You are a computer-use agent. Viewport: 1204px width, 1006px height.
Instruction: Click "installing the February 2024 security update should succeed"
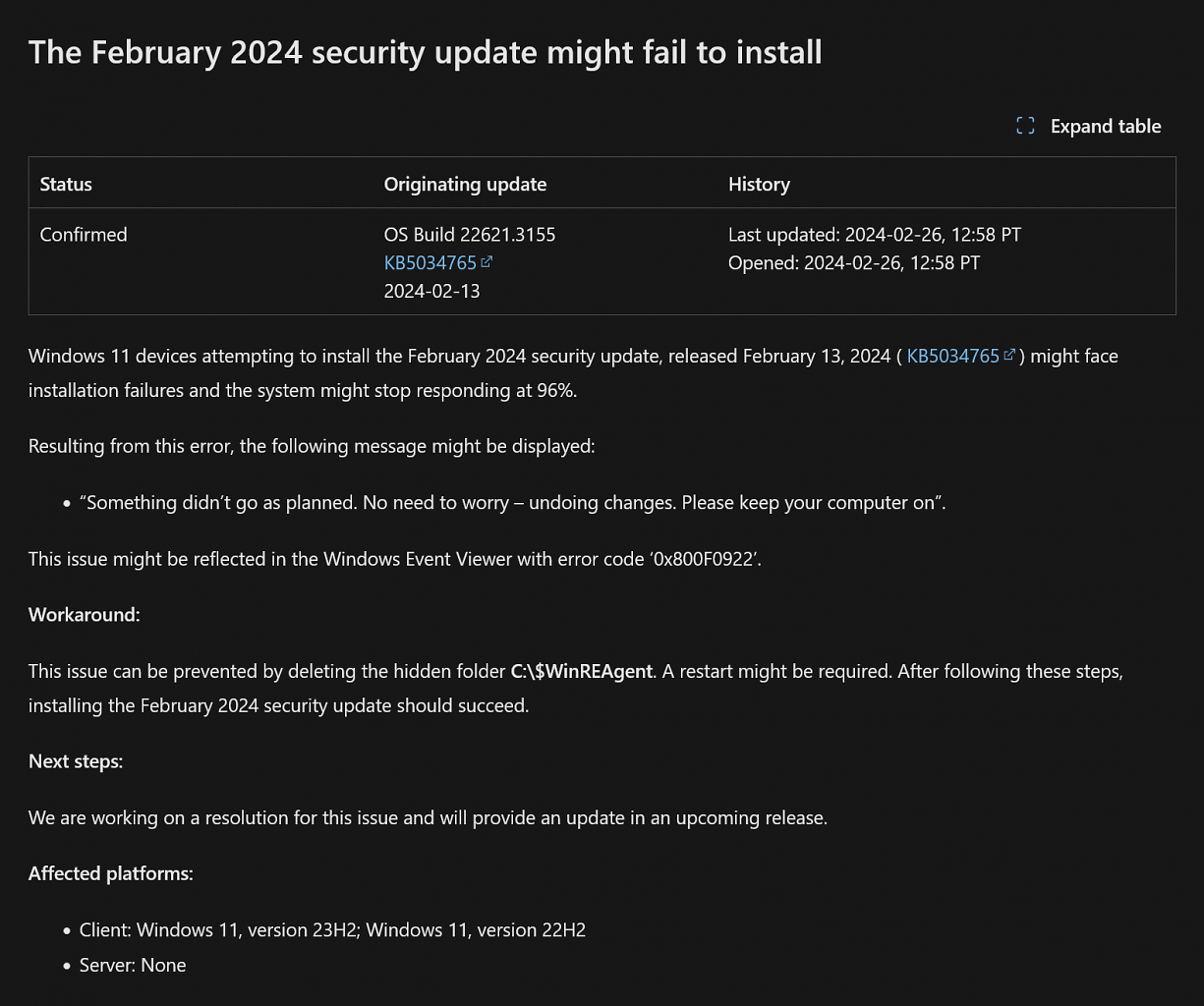click(x=278, y=705)
